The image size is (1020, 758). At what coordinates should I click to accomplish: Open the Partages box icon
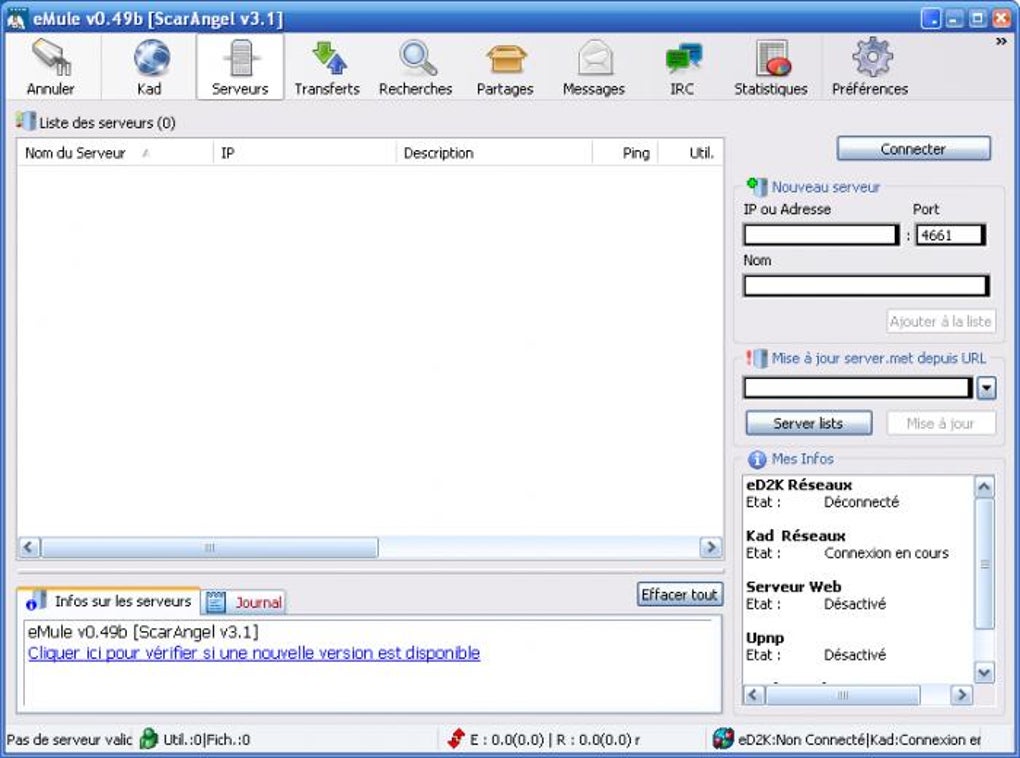pos(505,59)
